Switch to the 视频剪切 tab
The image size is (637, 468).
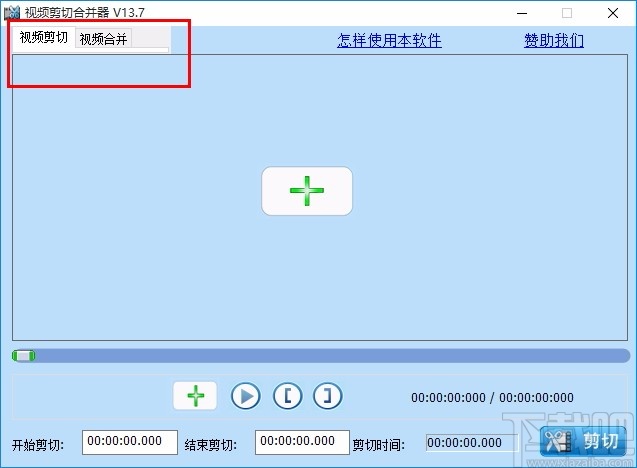[43, 38]
